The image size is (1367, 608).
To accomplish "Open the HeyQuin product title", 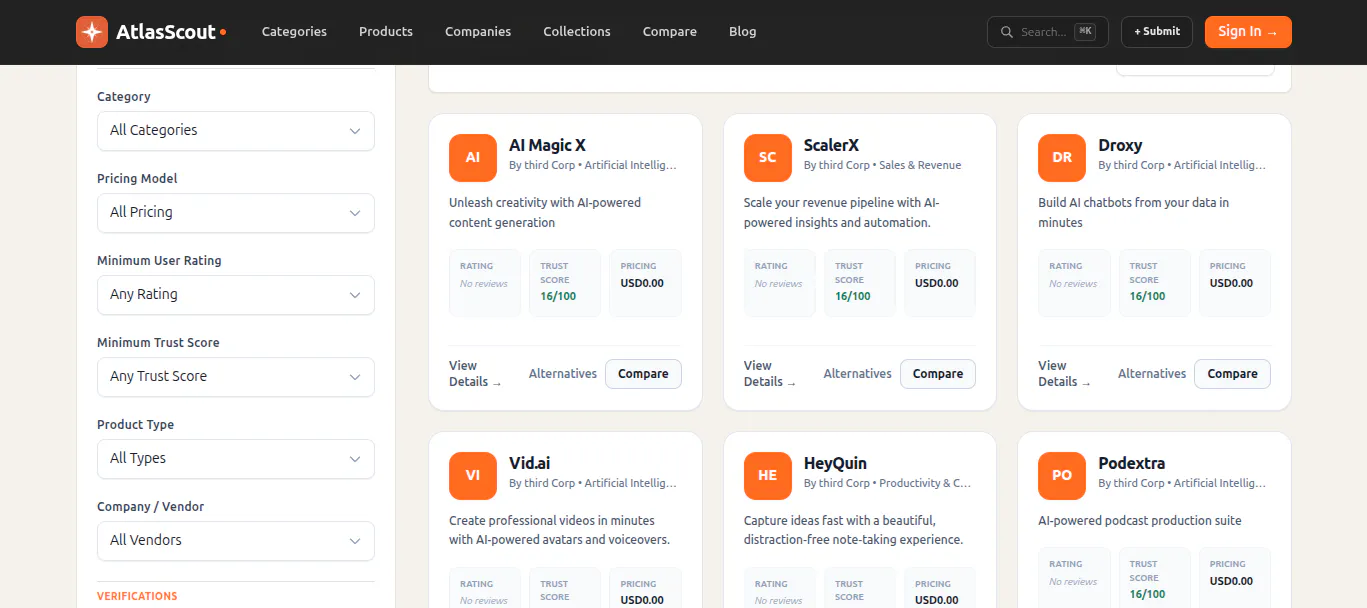I will click(x=835, y=464).
